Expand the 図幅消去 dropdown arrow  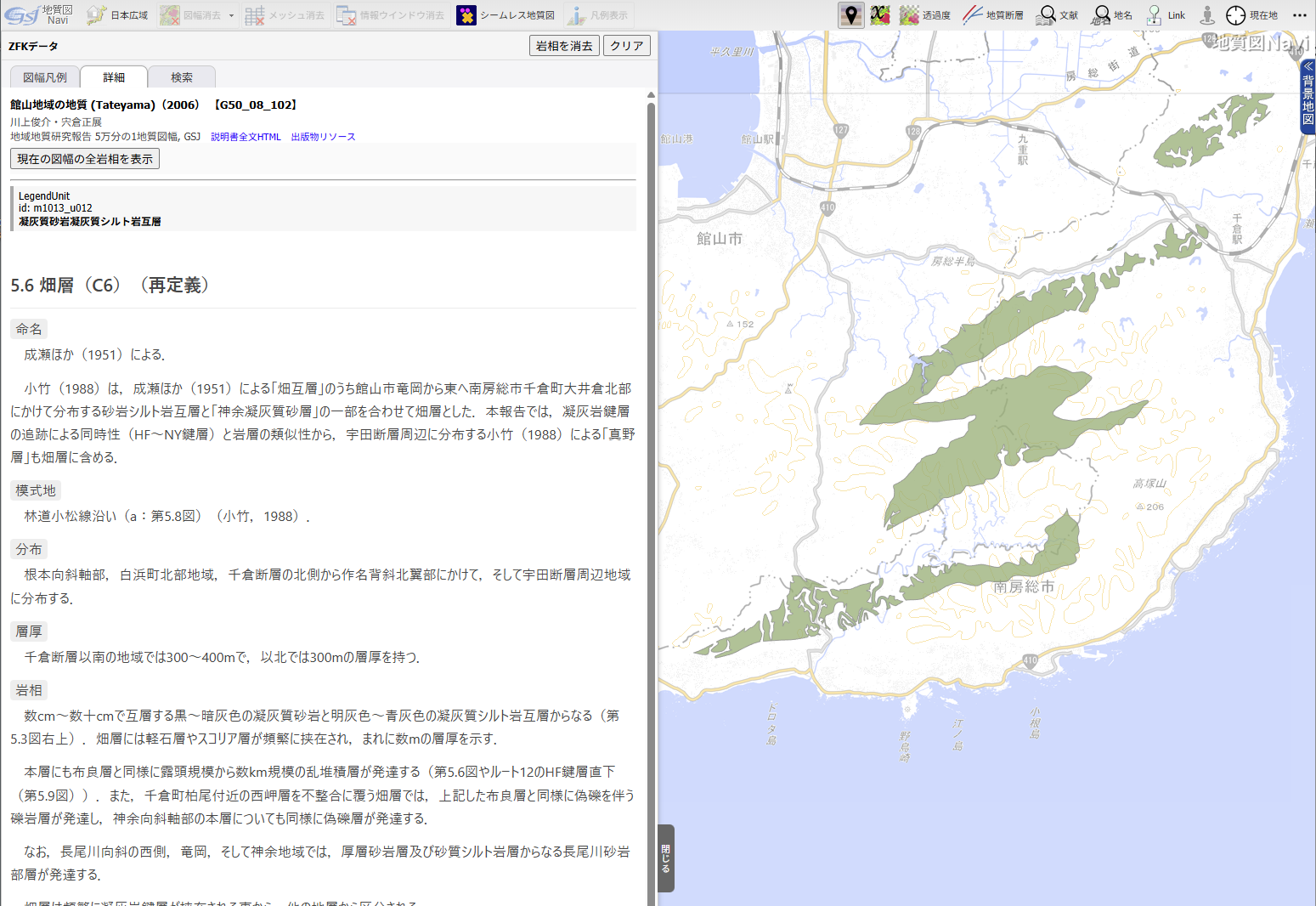coord(231,15)
